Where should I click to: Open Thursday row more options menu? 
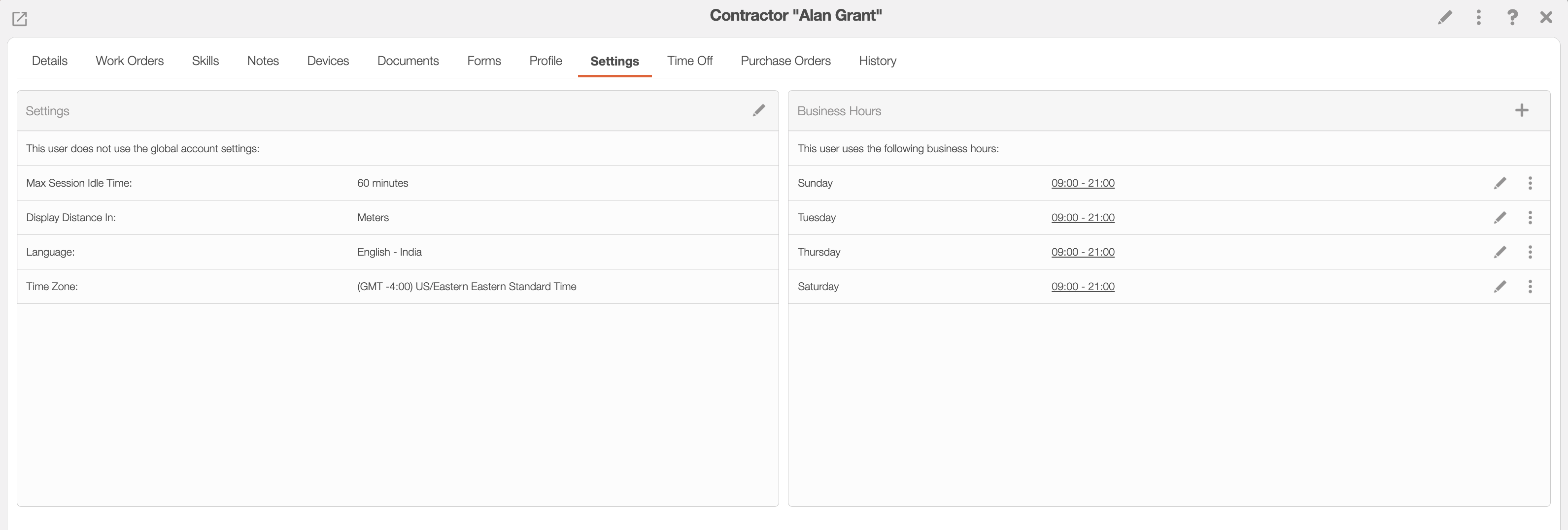click(1530, 252)
